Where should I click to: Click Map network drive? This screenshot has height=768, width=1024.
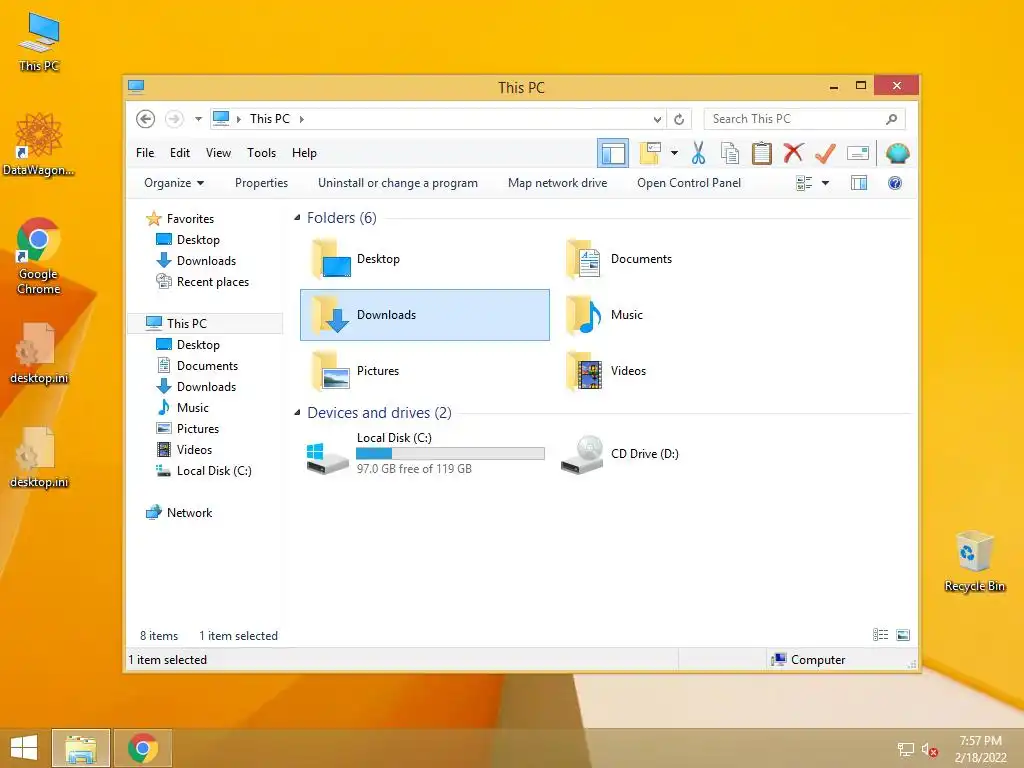558,184
